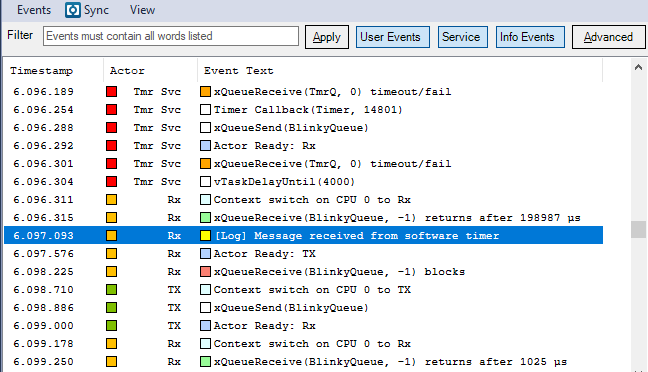Open the View menu
This screenshot has width=648, height=372.
click(142, 10)
